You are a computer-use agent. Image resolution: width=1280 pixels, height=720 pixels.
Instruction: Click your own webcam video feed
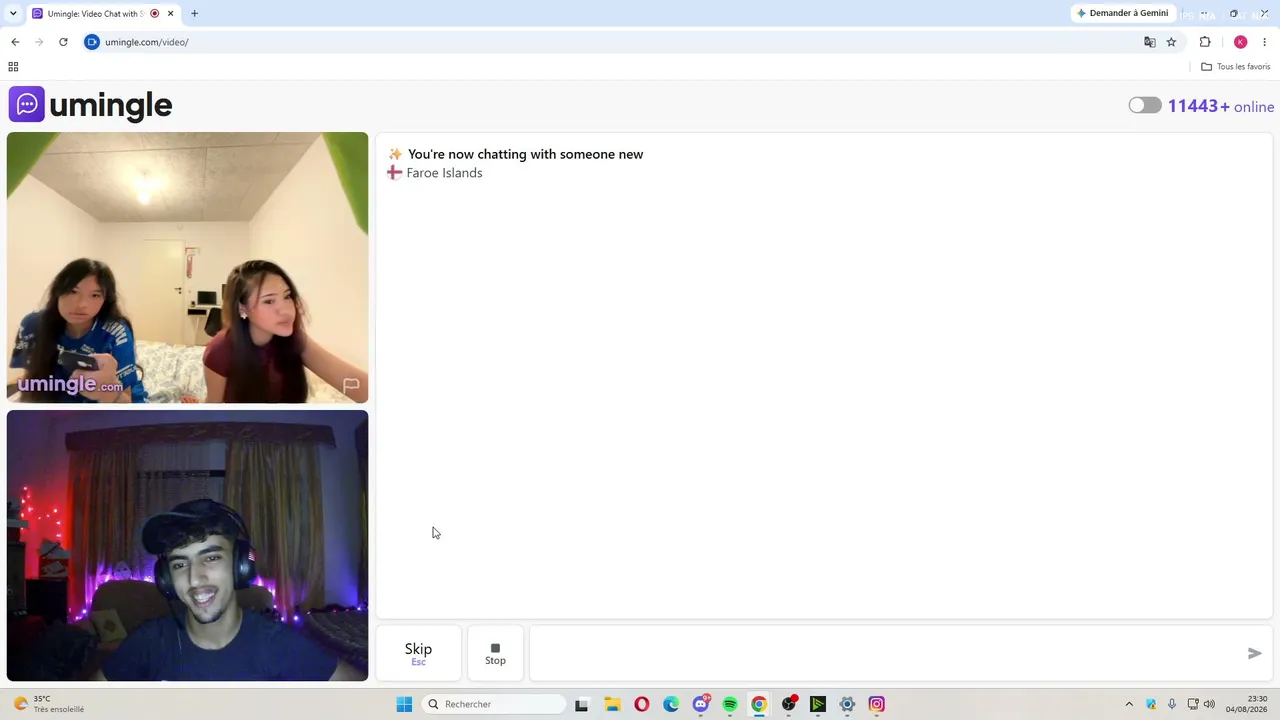click(187, 546)
